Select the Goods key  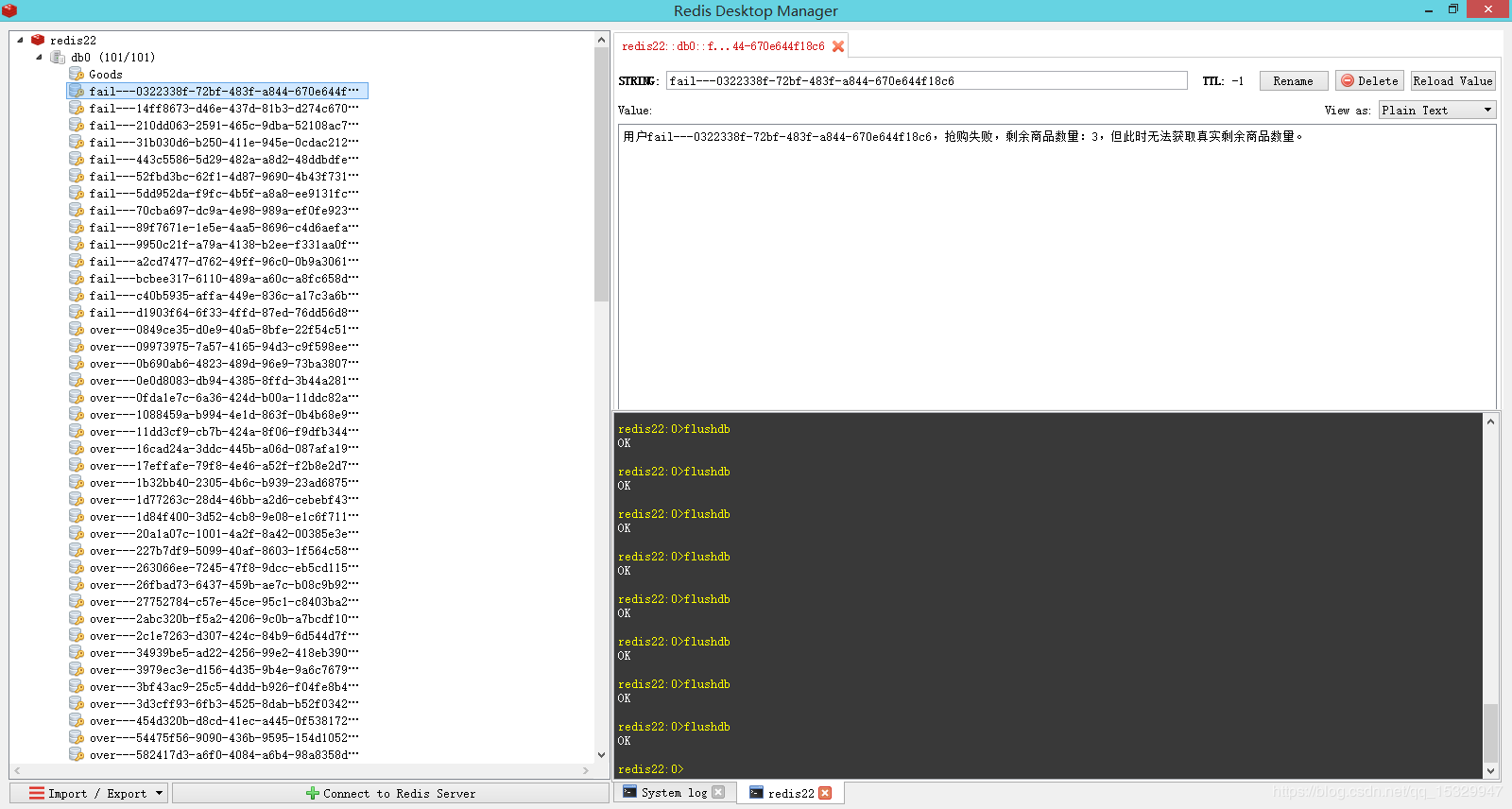click(x=106, y=74)
